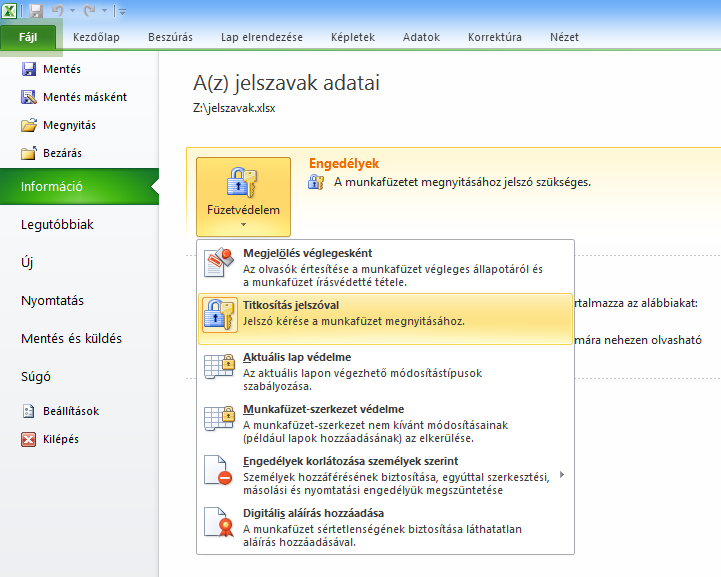Screen dimensions: 721x577
Task: Click the red Kilépés X icon
Action: 29,439
